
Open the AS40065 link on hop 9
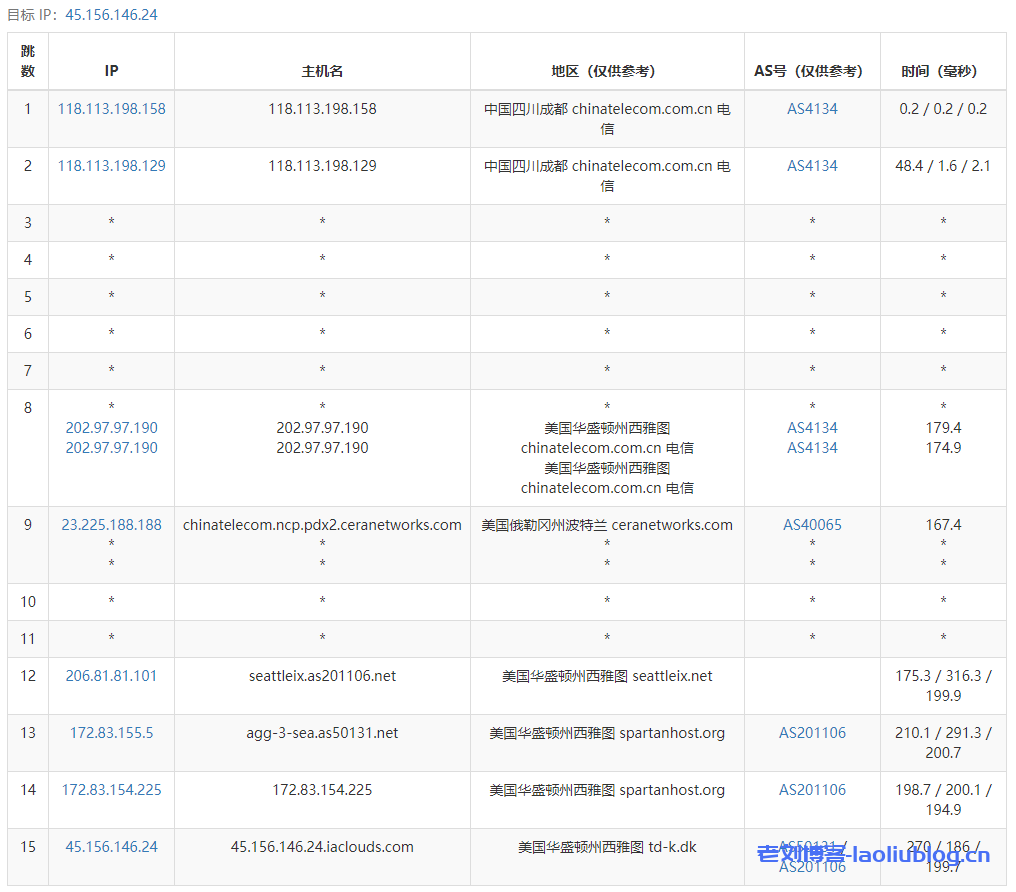812,524
